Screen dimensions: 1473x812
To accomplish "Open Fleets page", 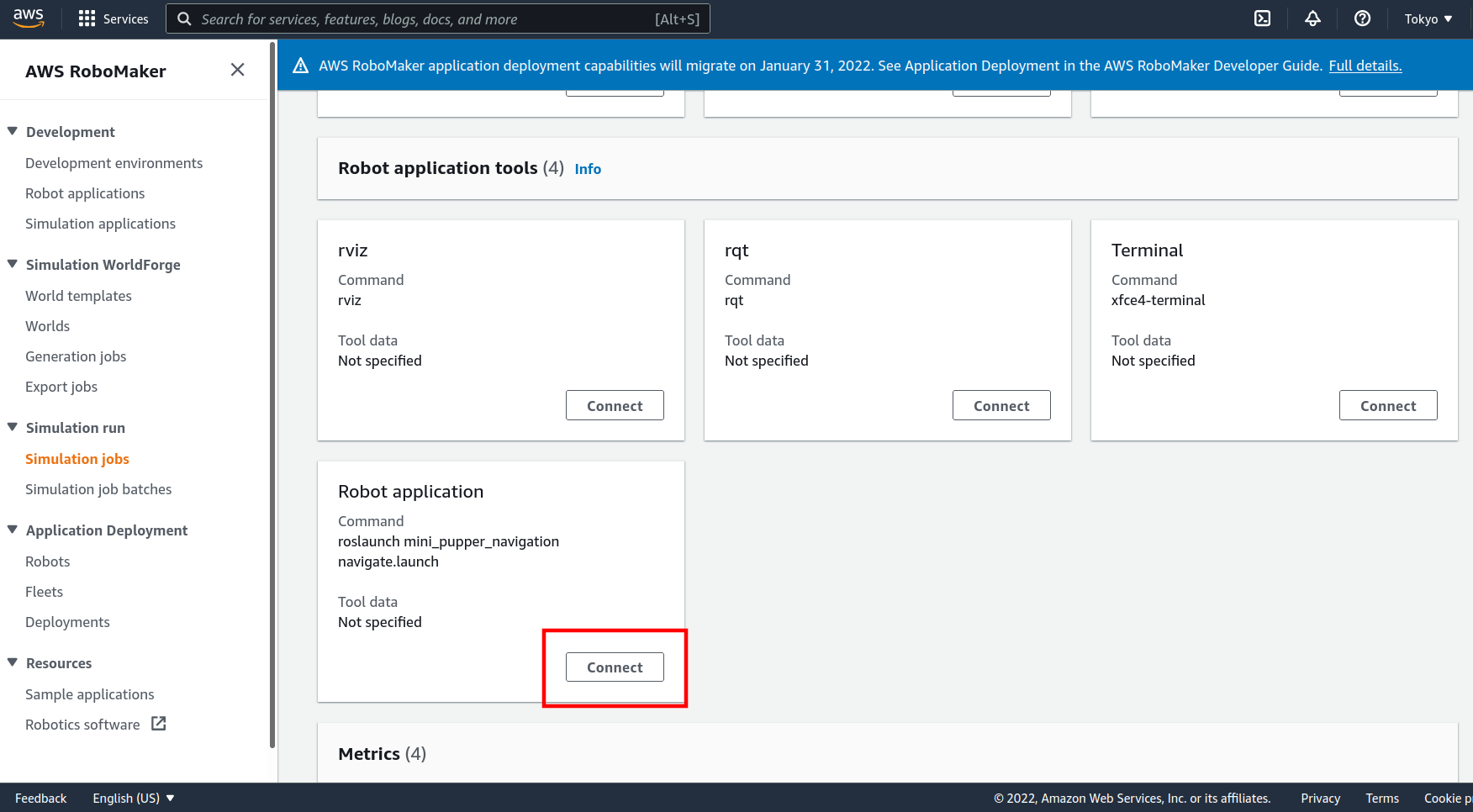I will [44, 592].
